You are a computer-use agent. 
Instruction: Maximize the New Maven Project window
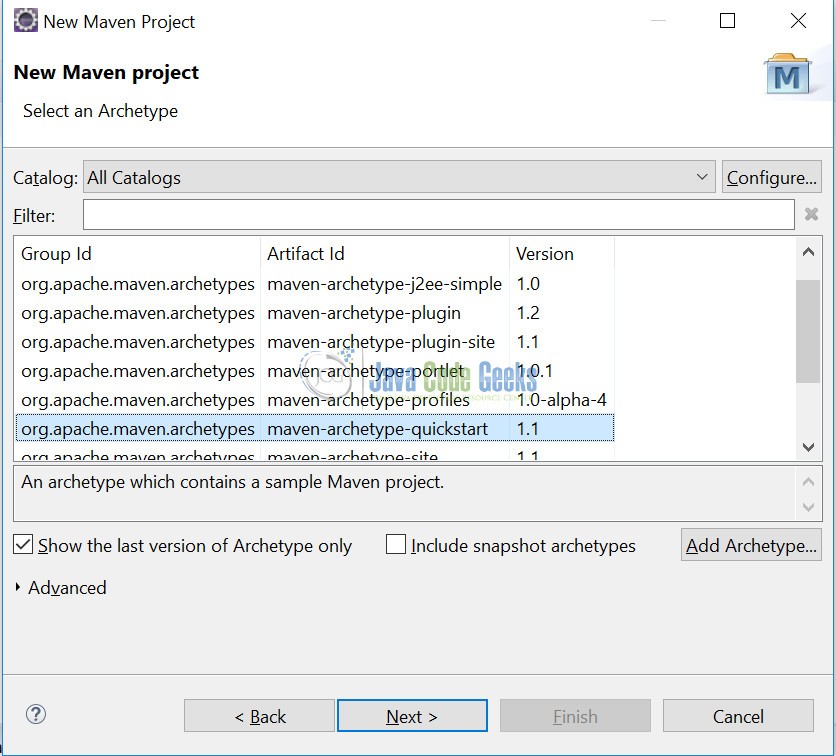[x=727, y=21]
